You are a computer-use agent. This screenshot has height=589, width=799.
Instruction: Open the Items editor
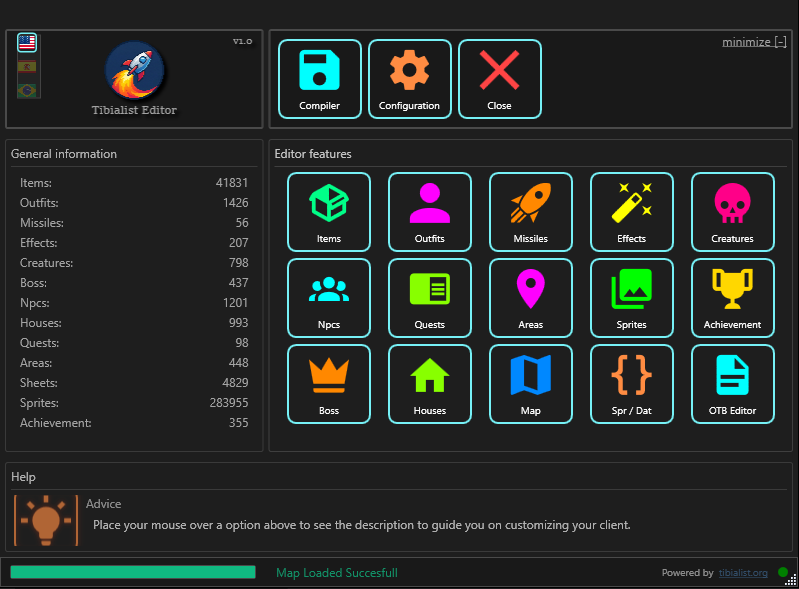pos(329,212)
